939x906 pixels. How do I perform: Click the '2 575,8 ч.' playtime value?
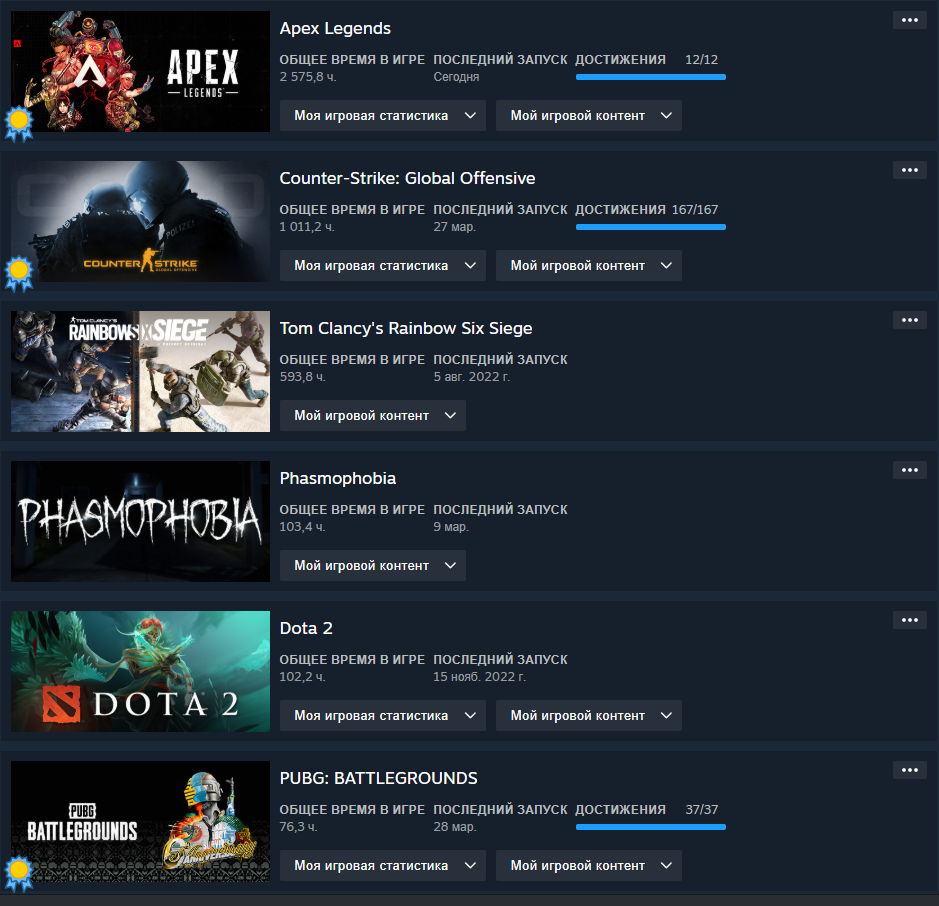pyautogui.click(x=308, y=77)
